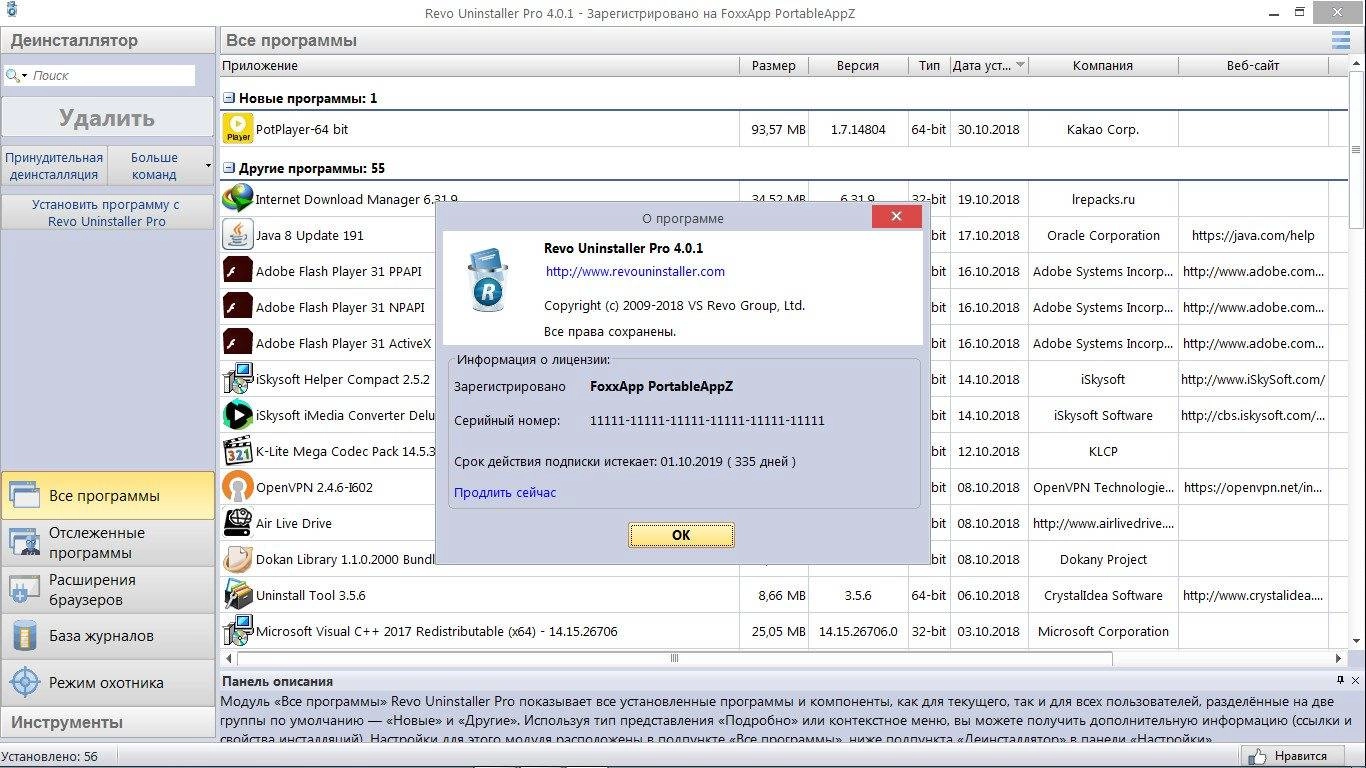This screenshot has width=1366, height=768.
Task: Click the 'Dokany Project' company cell
Action: coord(1103,559)
